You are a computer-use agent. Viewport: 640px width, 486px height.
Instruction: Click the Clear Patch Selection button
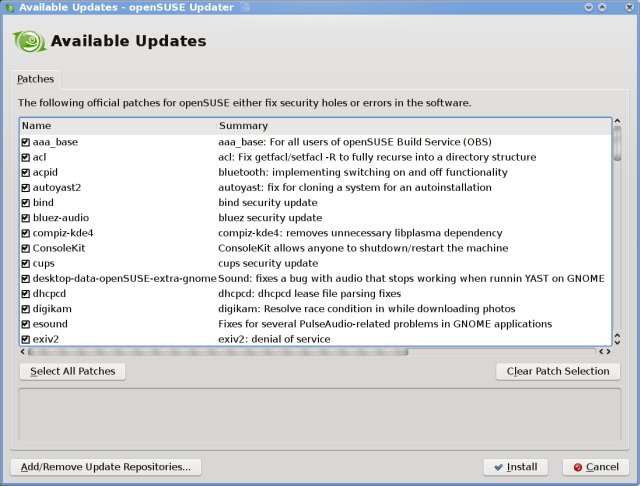pyautogui.click(x=558, y=371)
